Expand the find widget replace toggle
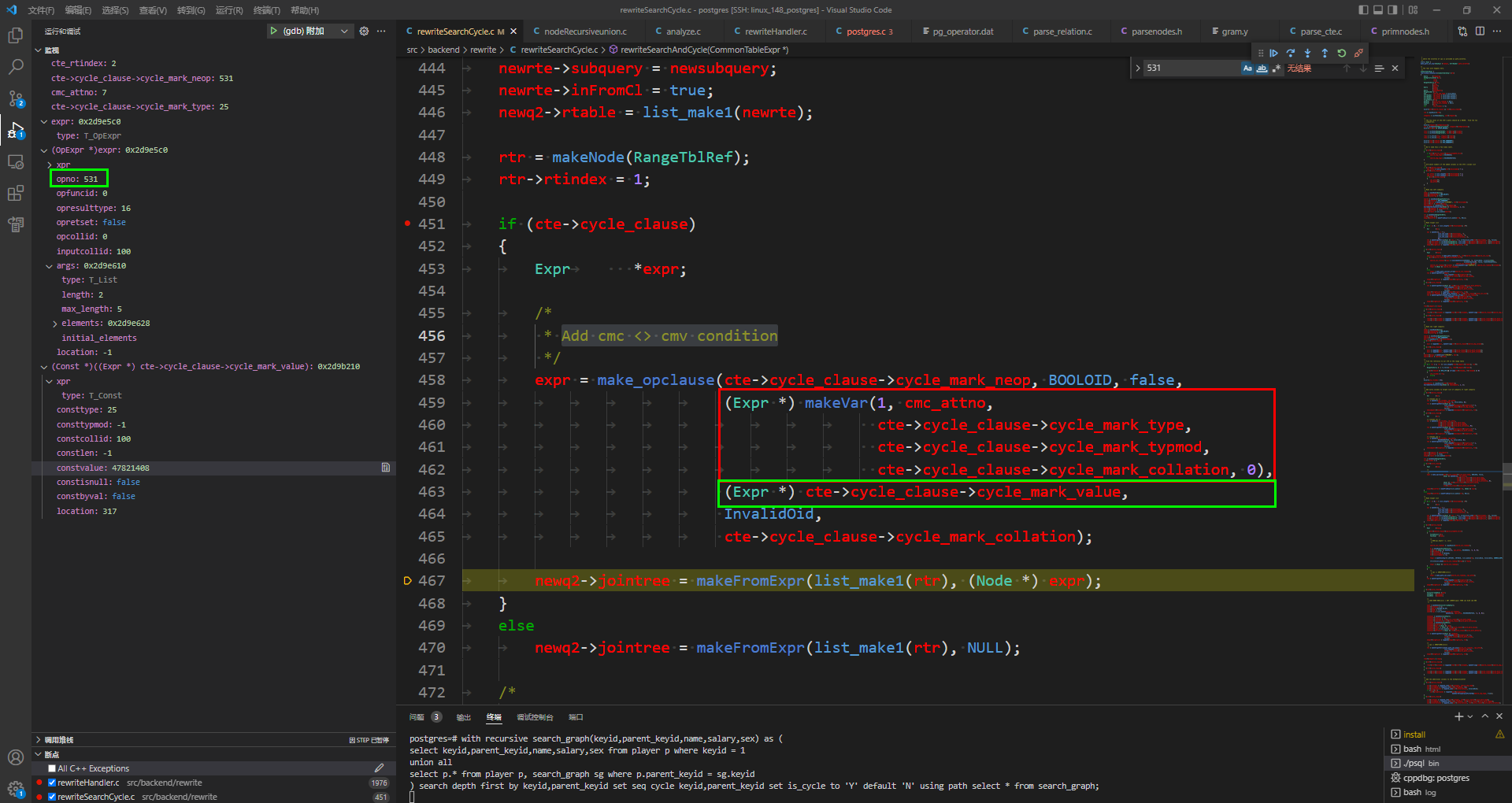1512x803 pixels. point(1138,68)
